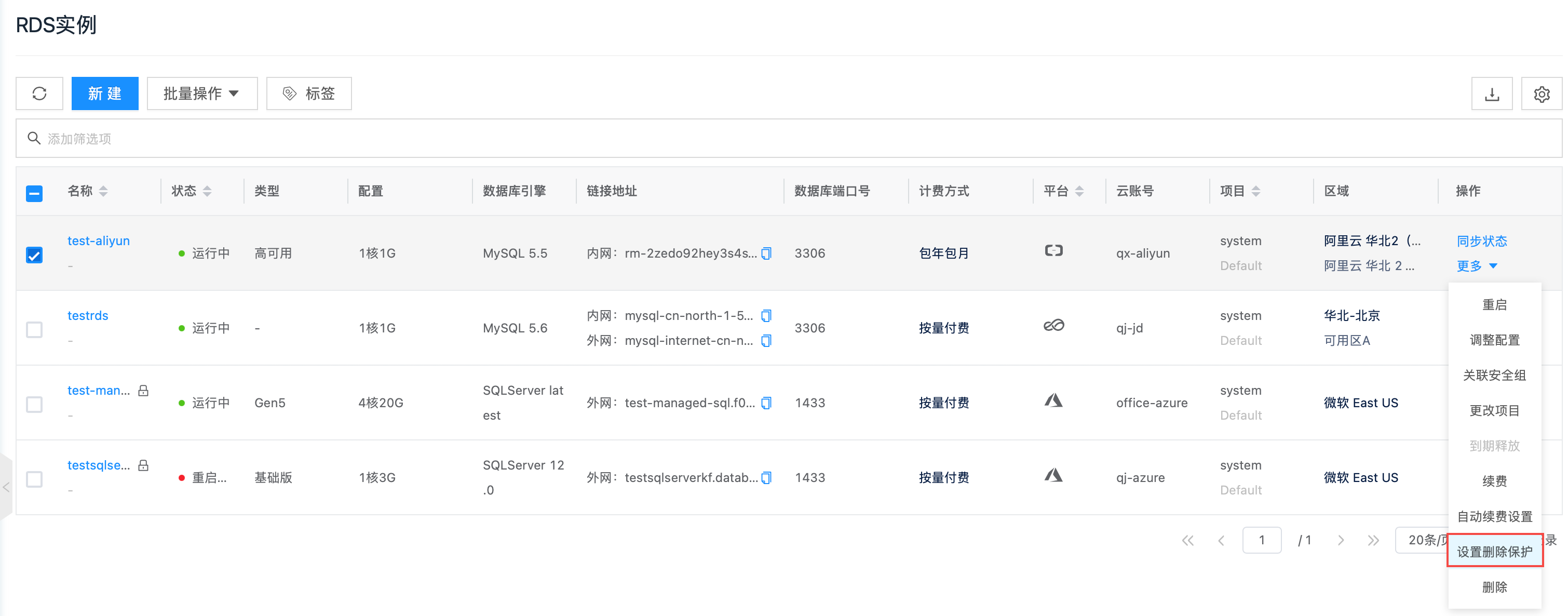The height and width of the screenshot is (616, 1568).
Task: Toggle the select-all header checkbox
Action: [35, 194]
